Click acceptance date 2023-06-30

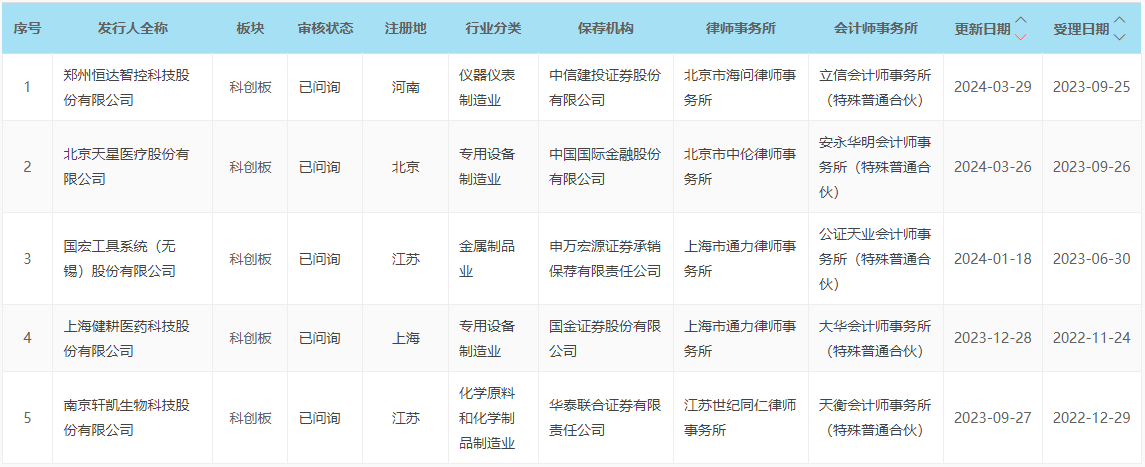pyautogui.click(x=1092, y=259)
